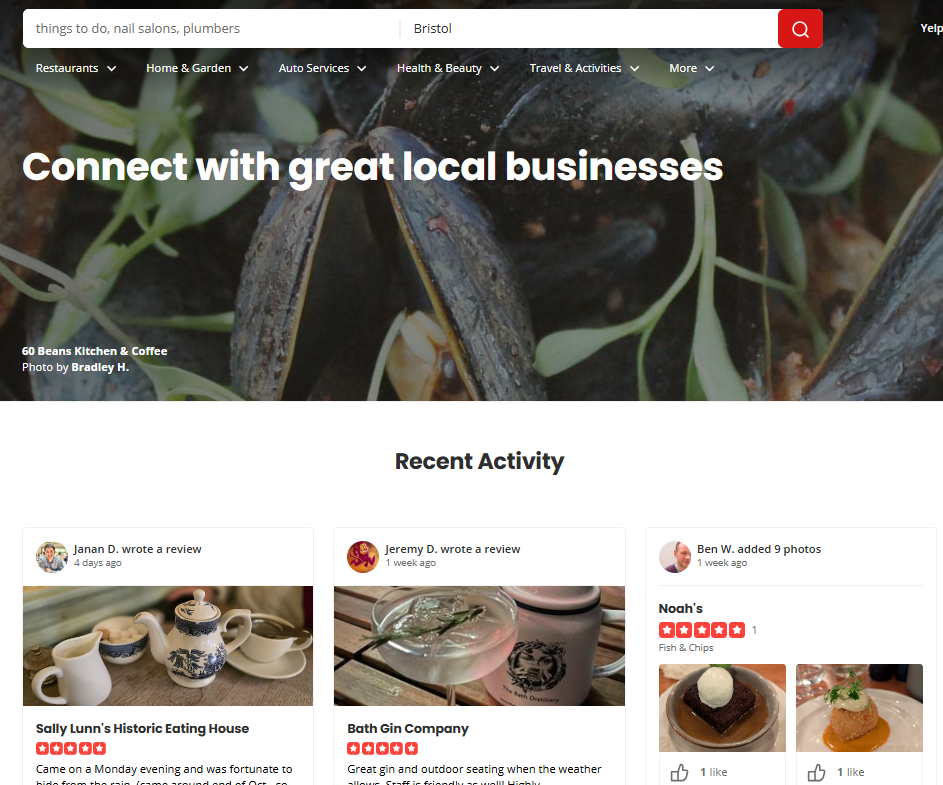This screenshot has width=943, height=785.
Task: Open the Auto Services category dropdown
Action: (322, 68)
